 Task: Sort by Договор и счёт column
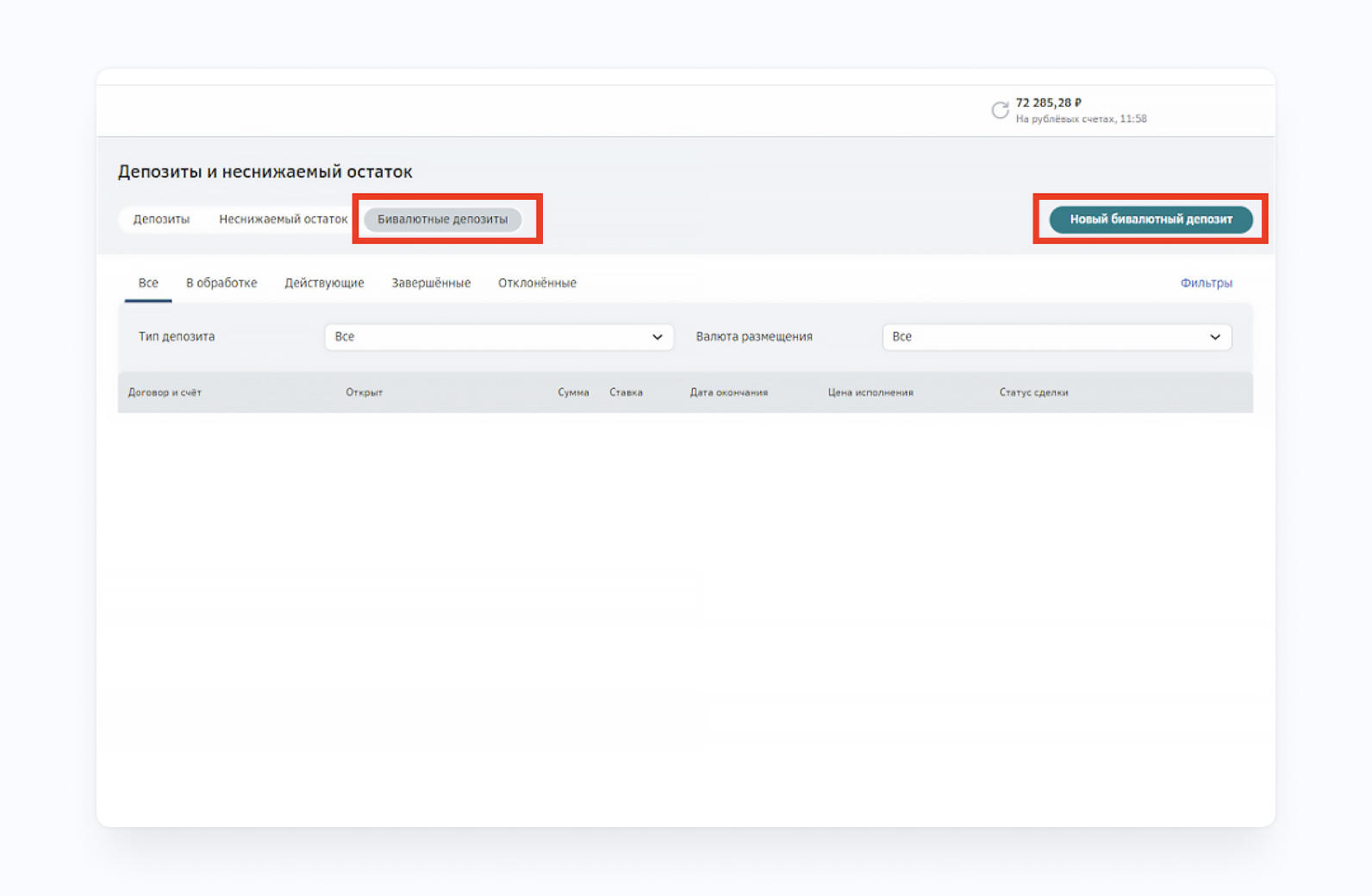(x=165, y=393)
